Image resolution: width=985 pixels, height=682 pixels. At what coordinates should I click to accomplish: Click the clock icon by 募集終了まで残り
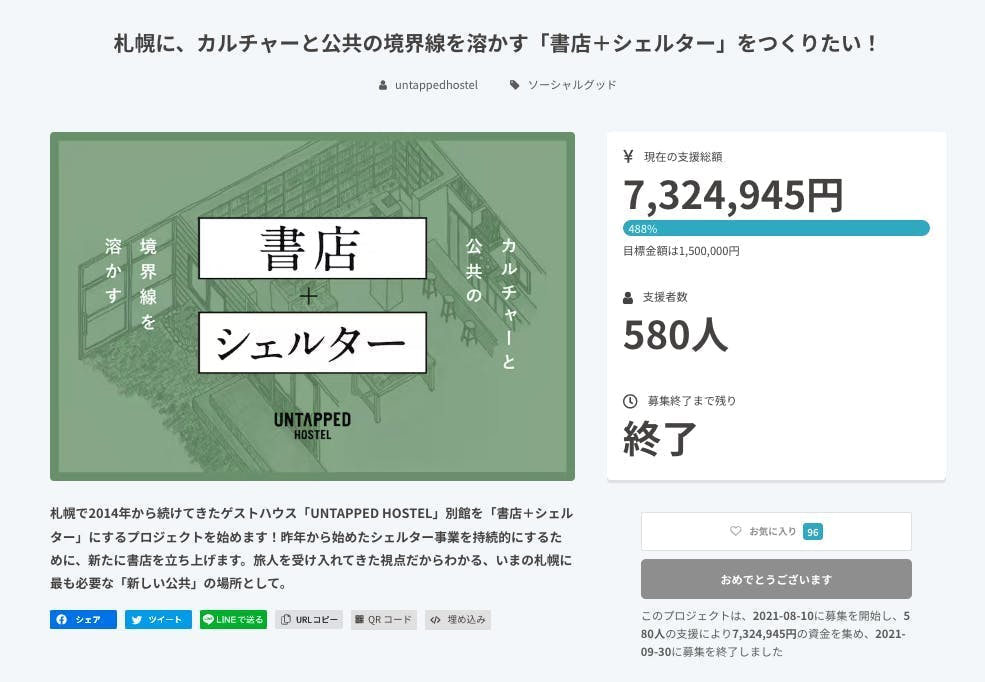tap(630, 401)
